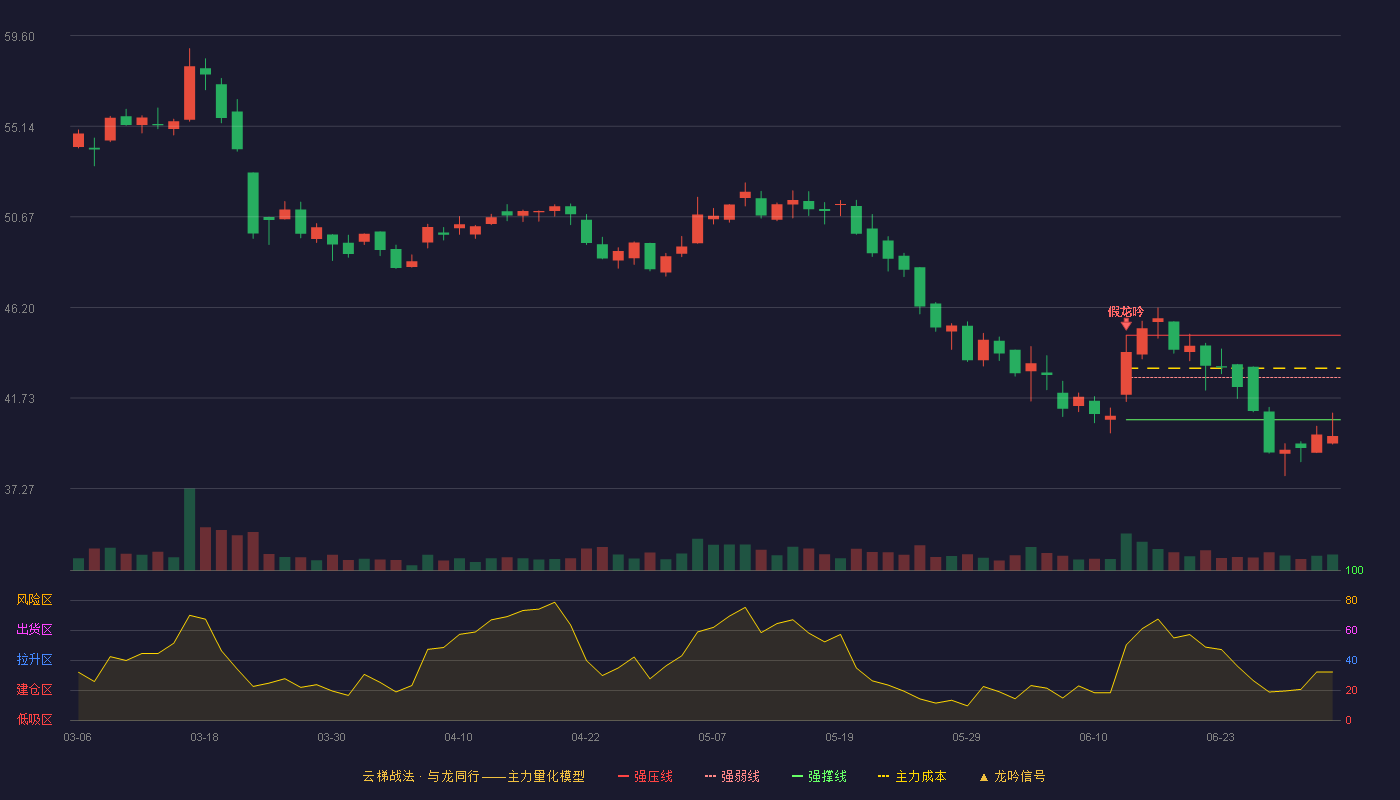Screen dimensions: 1400x800
Task: Toggle the 强撑线 legend entry
Action: (x=819, y=776)
